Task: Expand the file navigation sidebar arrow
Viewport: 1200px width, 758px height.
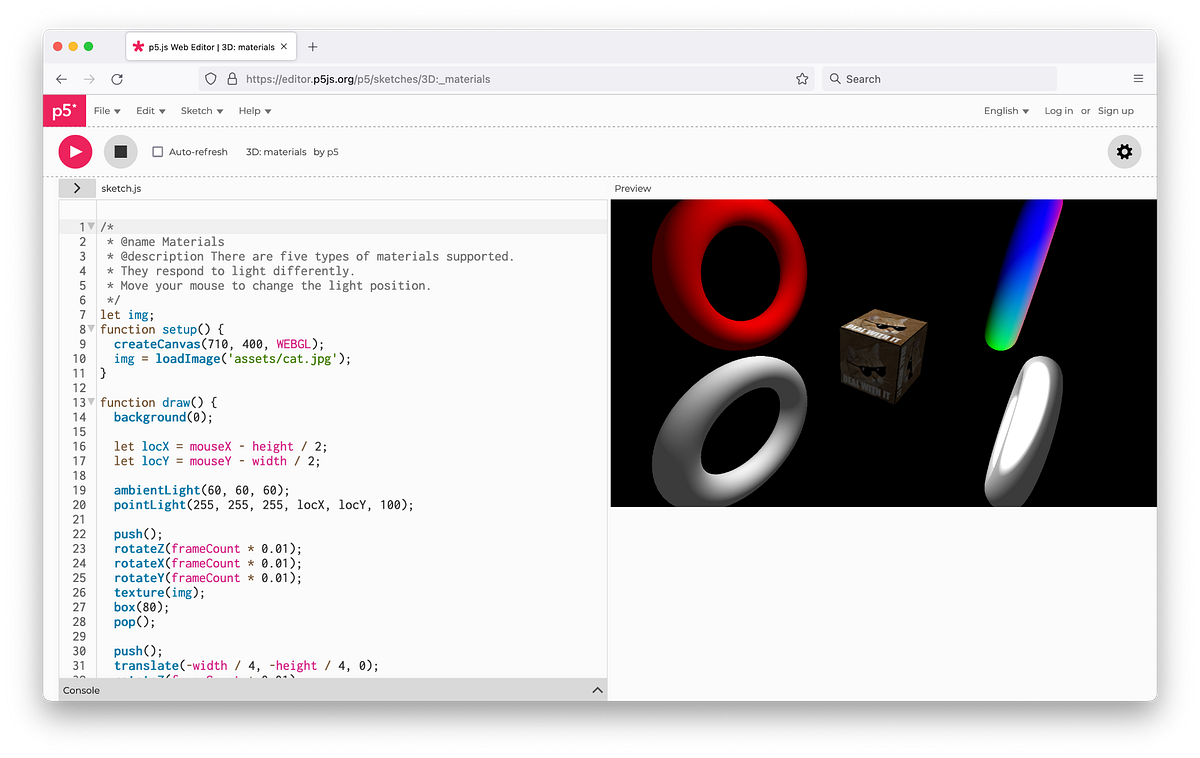Action: [77, 188]
